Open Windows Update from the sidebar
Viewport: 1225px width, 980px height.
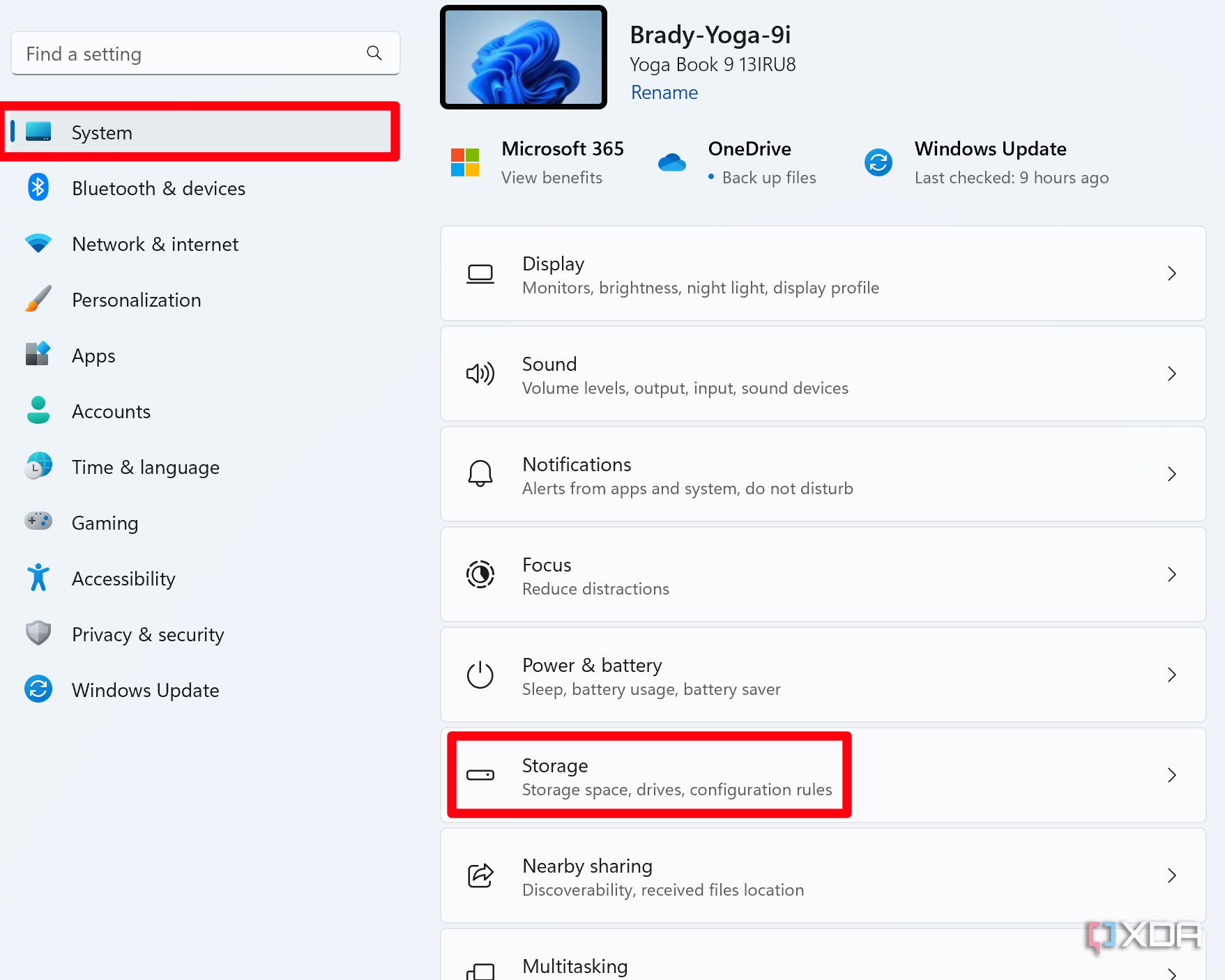point(145,690)
